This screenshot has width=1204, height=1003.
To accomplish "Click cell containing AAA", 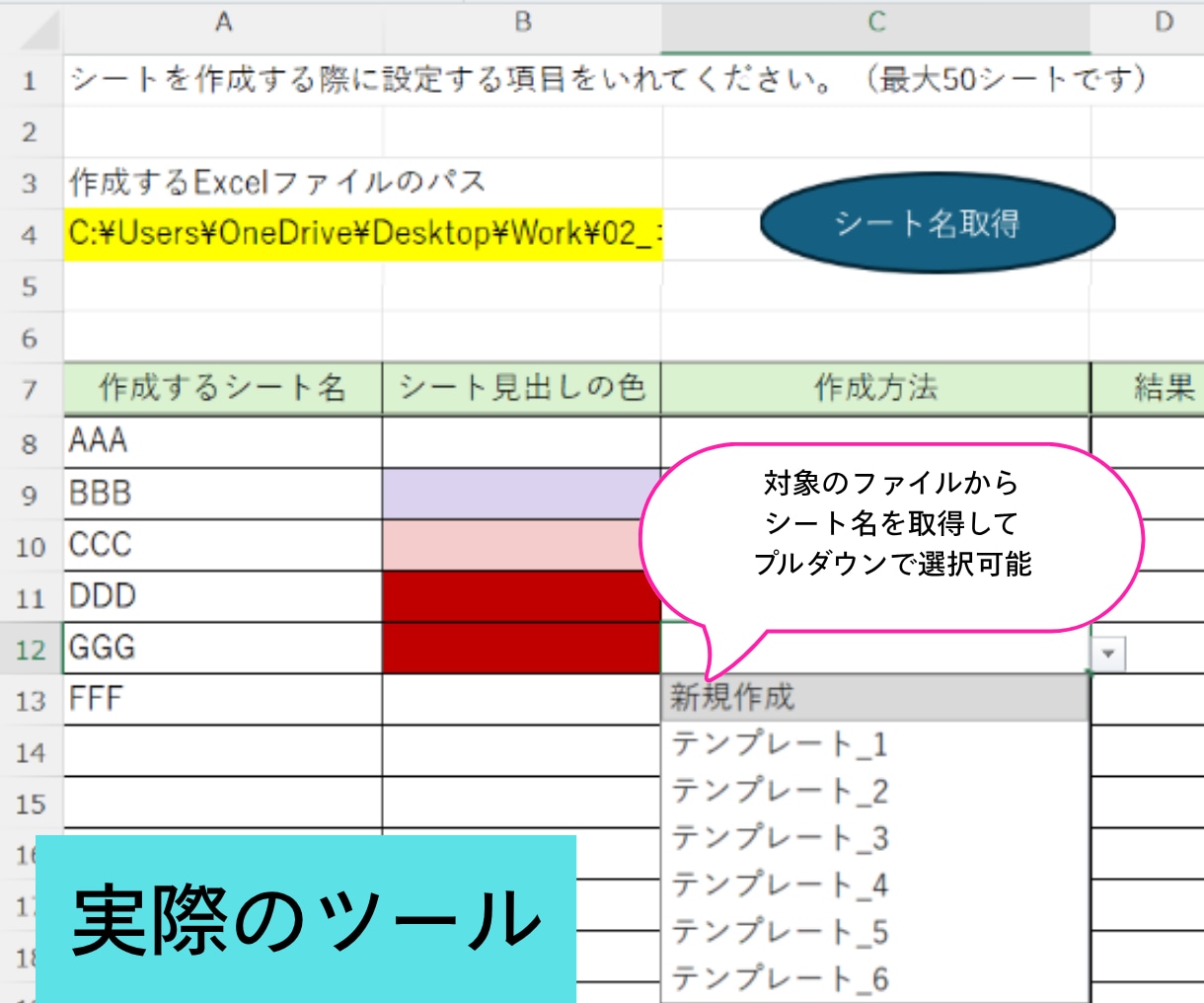I will point(223,441).
